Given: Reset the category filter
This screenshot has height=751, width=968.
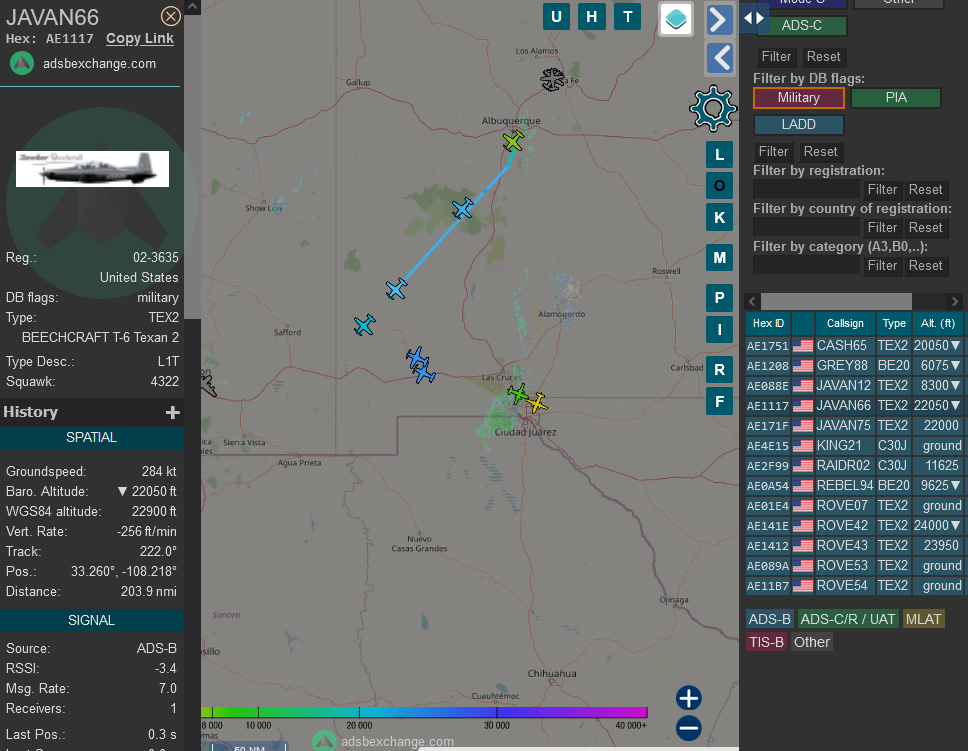Looking at the screenshot, I should click(925, 266).
